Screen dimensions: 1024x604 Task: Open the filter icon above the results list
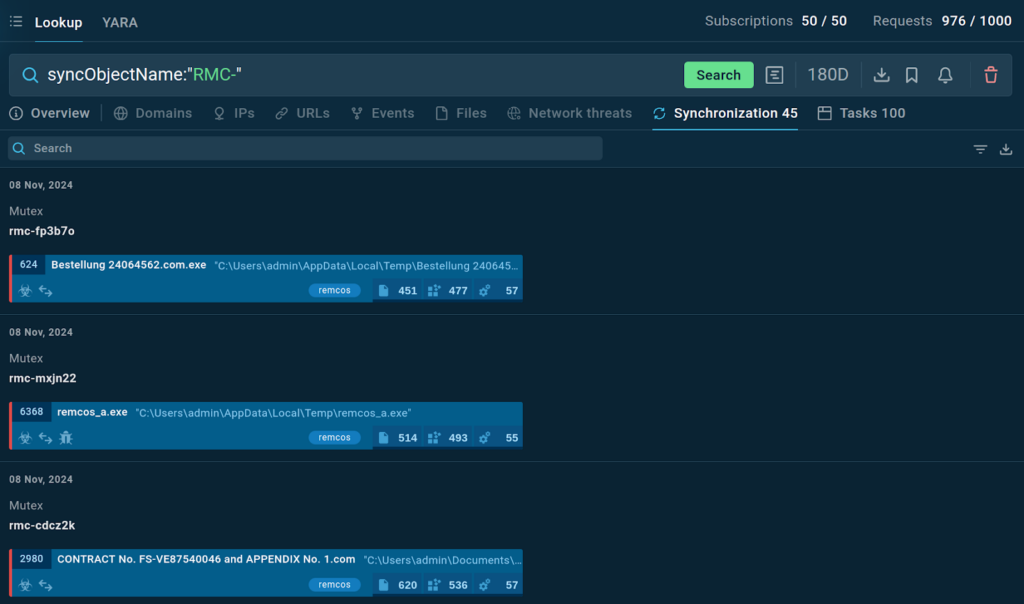[980, 149]
